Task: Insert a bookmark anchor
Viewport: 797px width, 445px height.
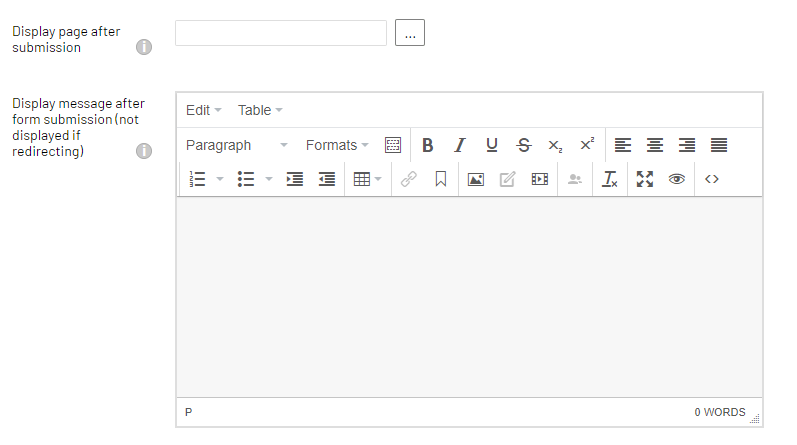Action: pyautogui.click(x=440, y=179)
